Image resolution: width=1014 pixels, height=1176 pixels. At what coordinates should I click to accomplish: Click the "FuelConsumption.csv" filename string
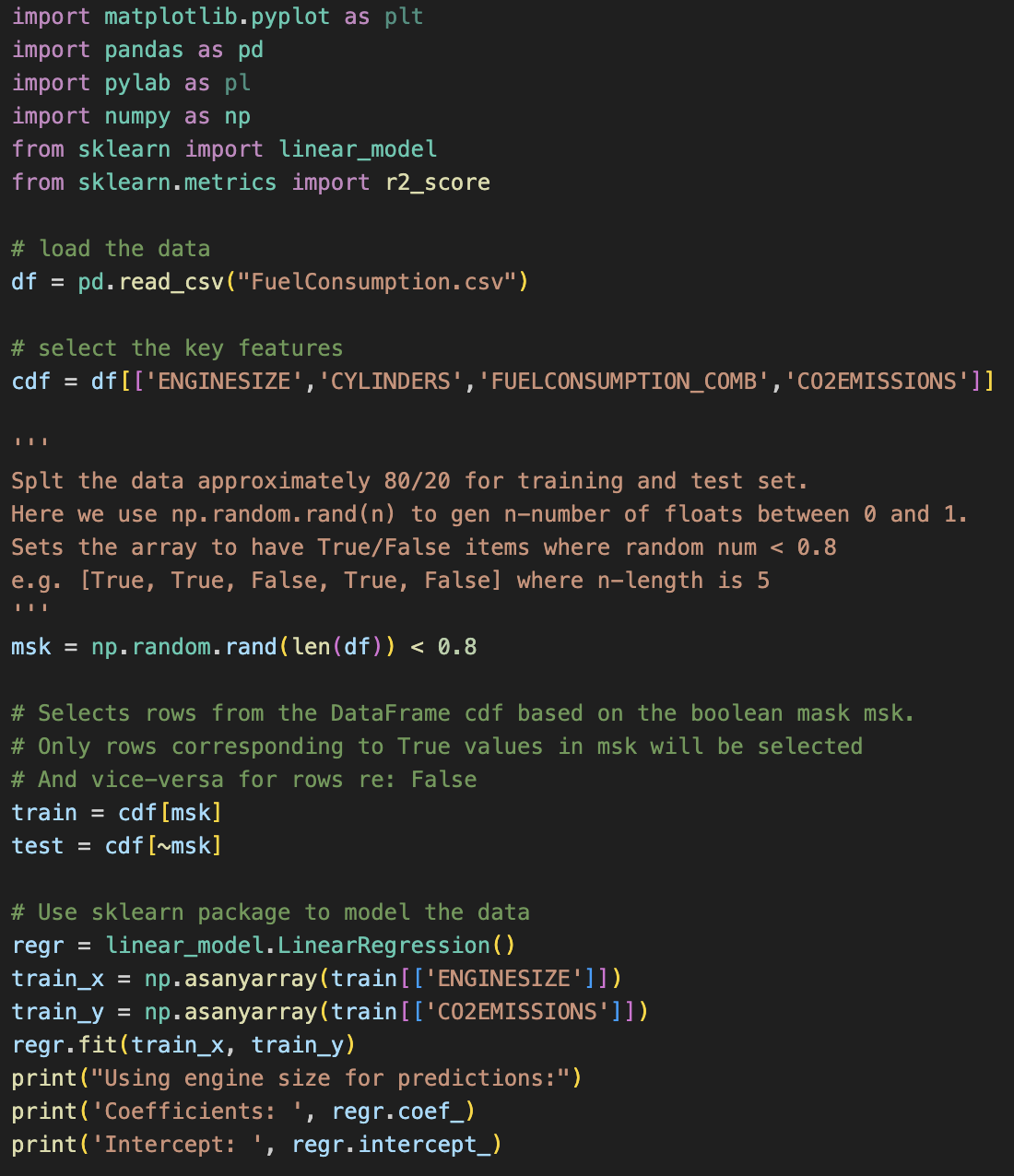(x=377, y=282)
